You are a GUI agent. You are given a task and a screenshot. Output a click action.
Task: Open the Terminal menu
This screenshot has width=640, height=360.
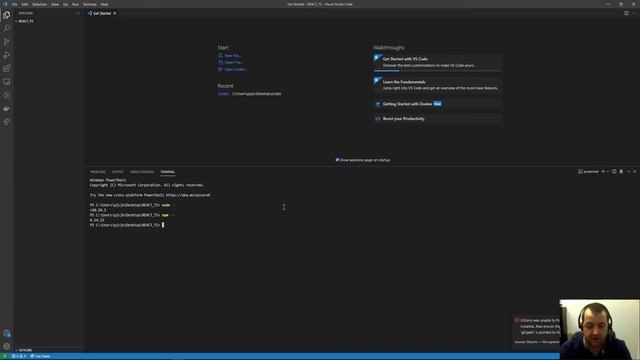(89, 4)
